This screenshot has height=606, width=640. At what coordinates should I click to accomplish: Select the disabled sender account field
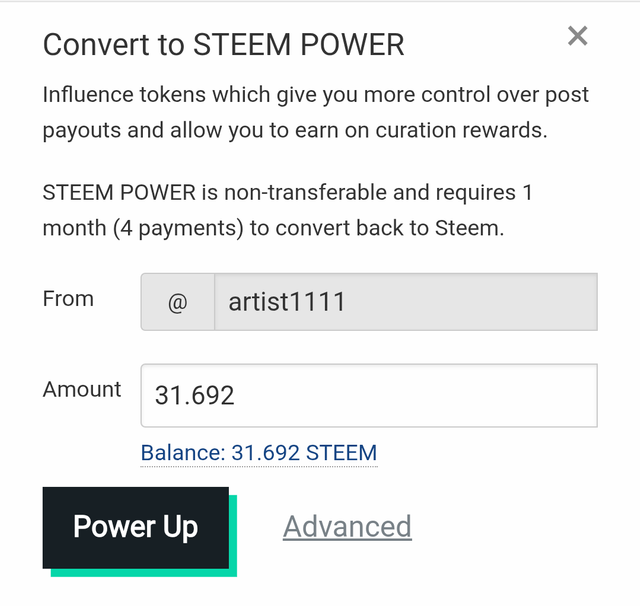[406, 302]
